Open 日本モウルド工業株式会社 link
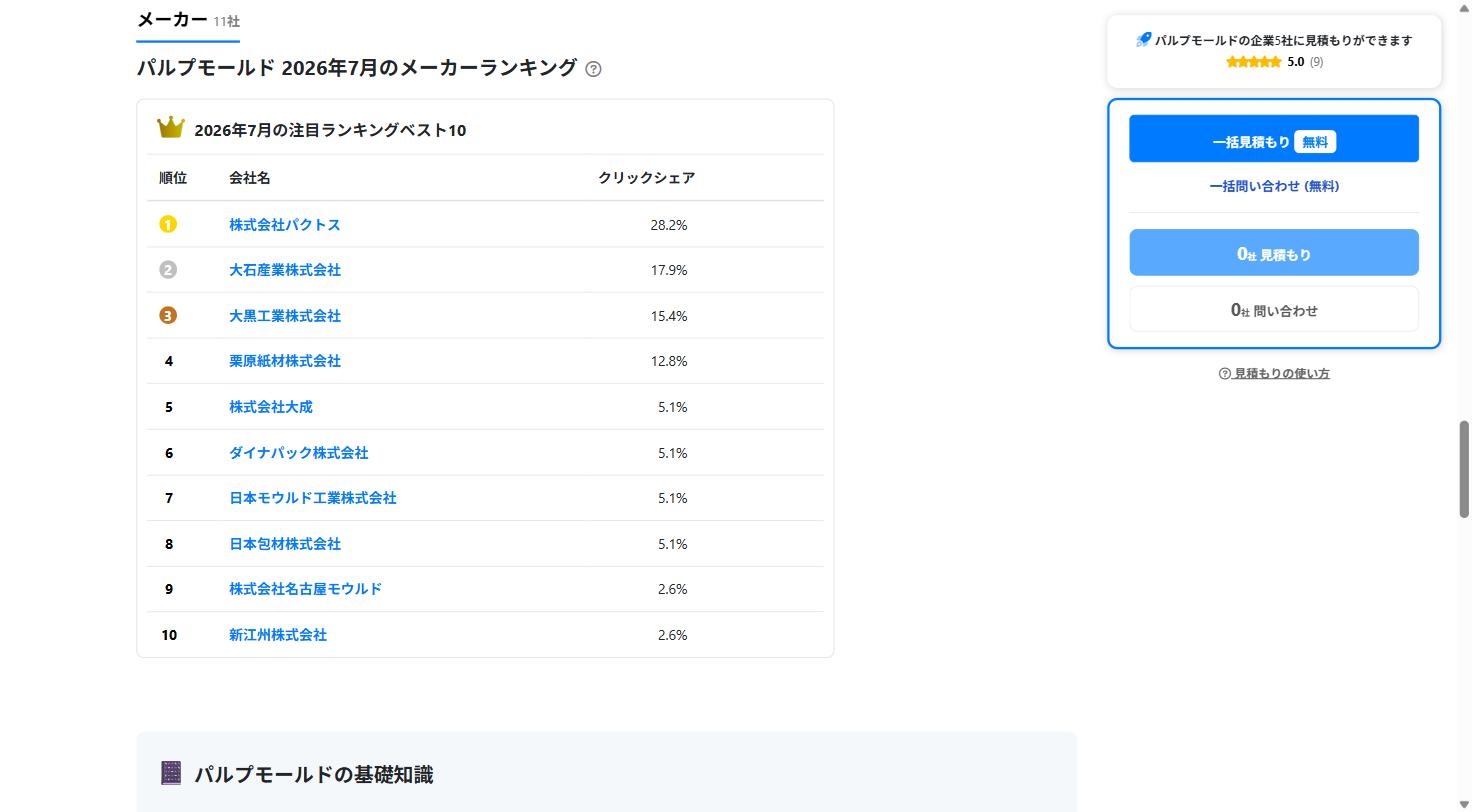This screenshot has height=812, width=1472. 313,498
